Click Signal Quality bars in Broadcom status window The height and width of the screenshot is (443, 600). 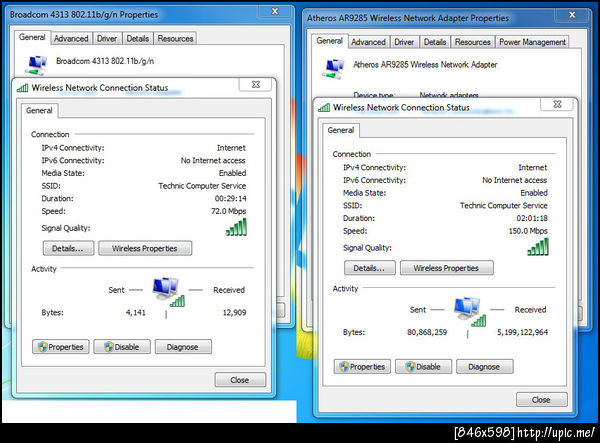point(236,227)
